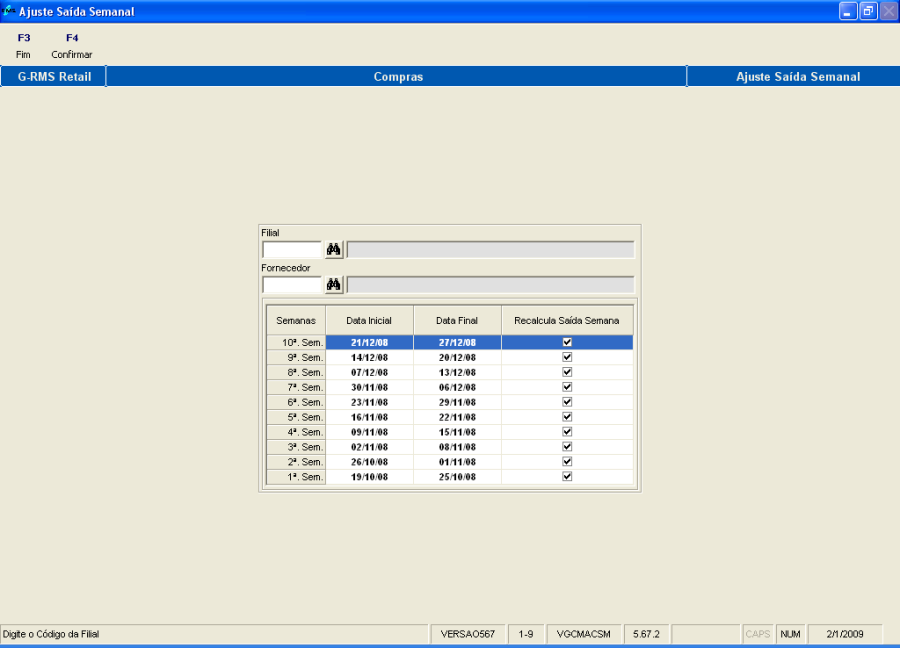
Task: Click end date 13/12/08 cell
Action: (457, 372)
